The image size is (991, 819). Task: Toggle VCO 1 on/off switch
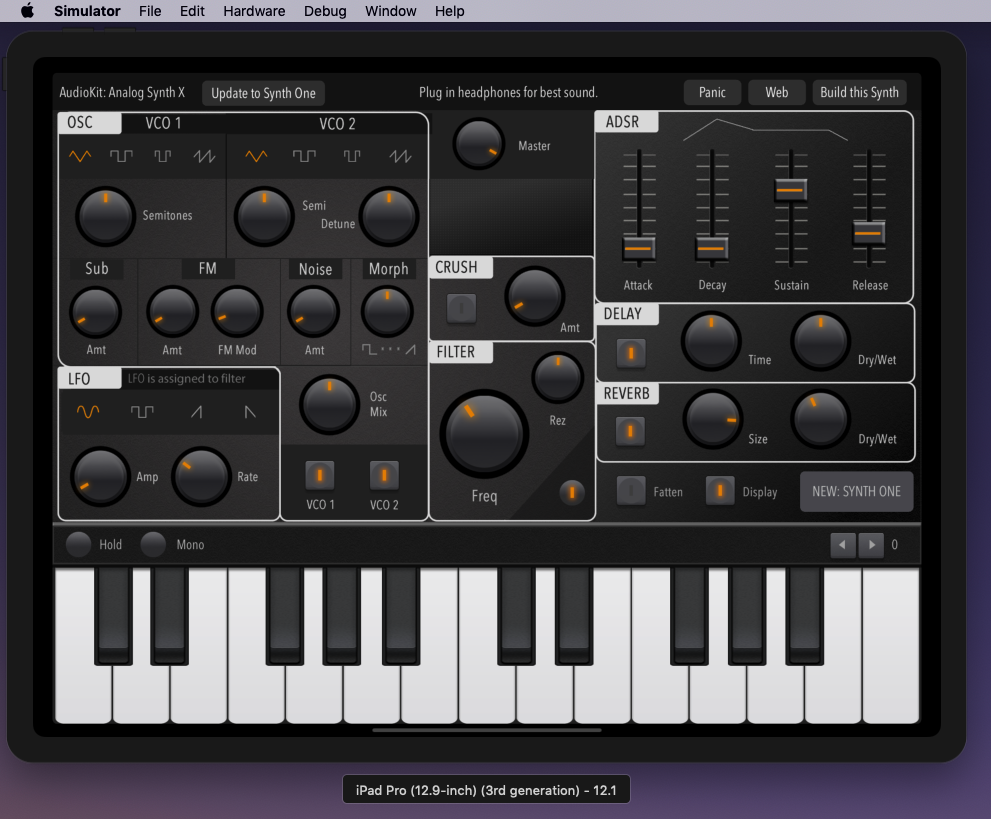tap(320, 475)
